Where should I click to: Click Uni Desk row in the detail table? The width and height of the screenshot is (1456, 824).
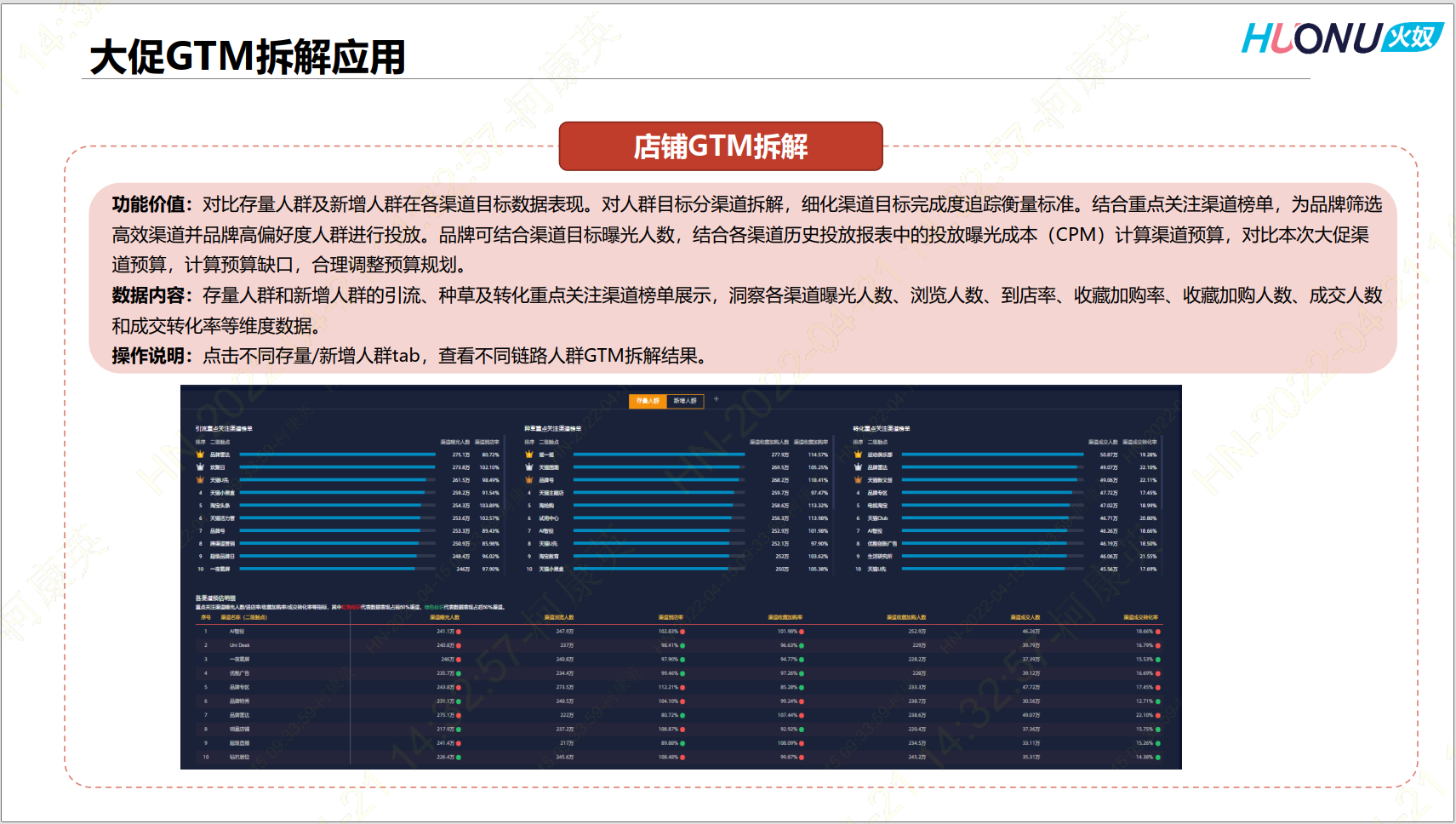click(x=679, y=645)
